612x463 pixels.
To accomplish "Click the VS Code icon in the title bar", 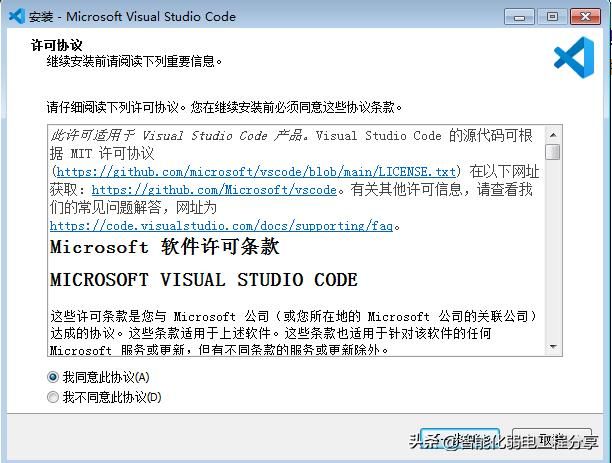I will tap(15, 16).
